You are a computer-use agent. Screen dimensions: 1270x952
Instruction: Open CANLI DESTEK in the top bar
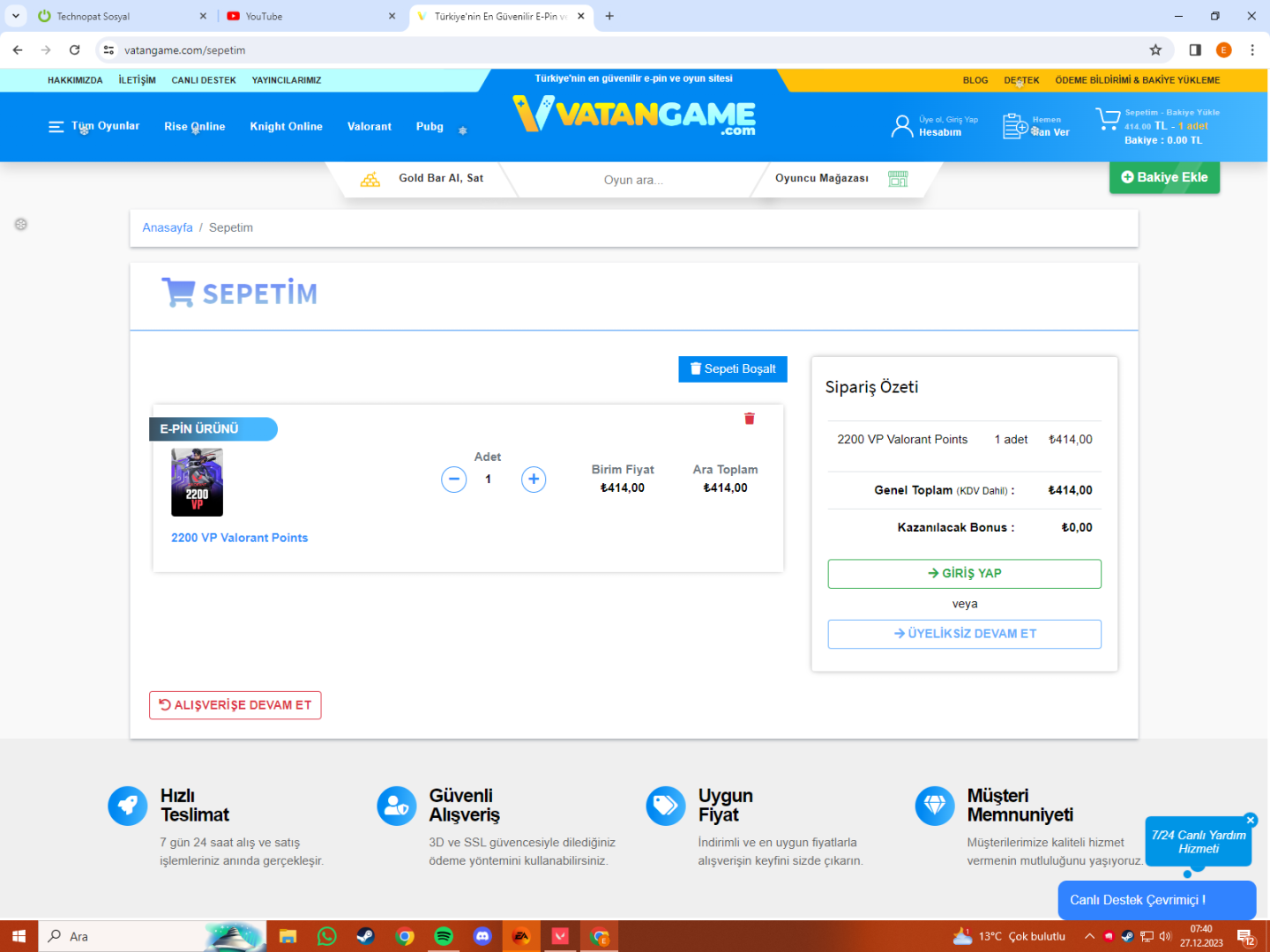(x=204, y=80)
